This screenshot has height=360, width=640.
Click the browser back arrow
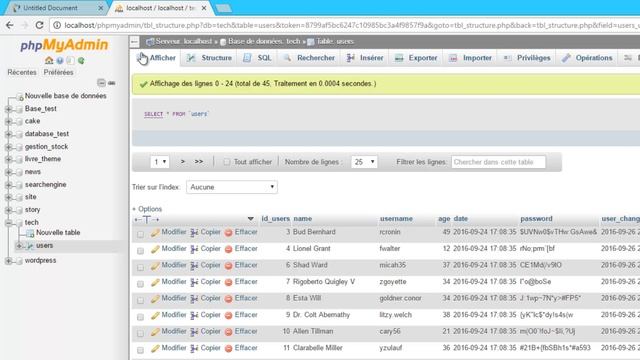point(10,25)
